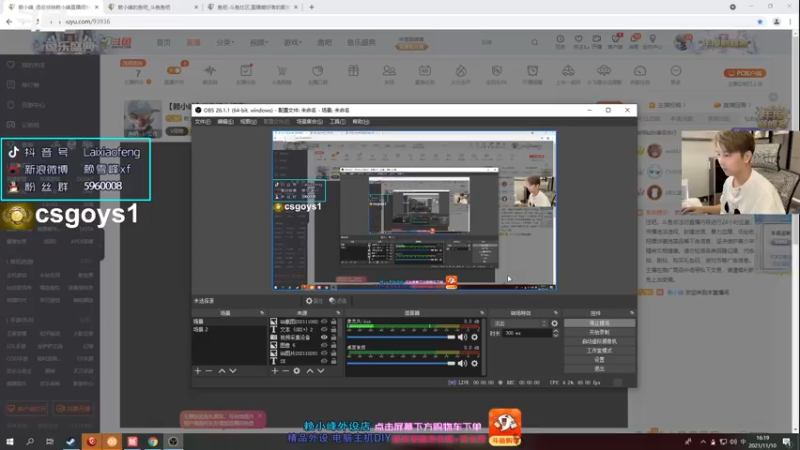
Task: Toggle lock on 图像 6 source
Action: coord(334,345)
